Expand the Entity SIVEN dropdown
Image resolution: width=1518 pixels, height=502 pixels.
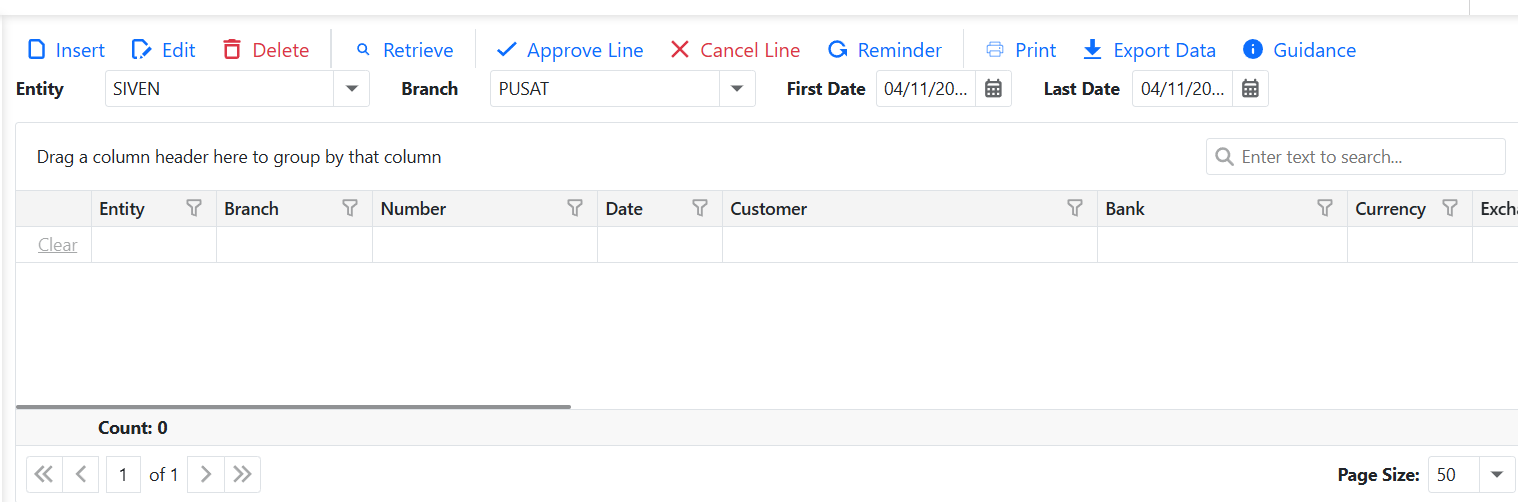coord(351,89)
